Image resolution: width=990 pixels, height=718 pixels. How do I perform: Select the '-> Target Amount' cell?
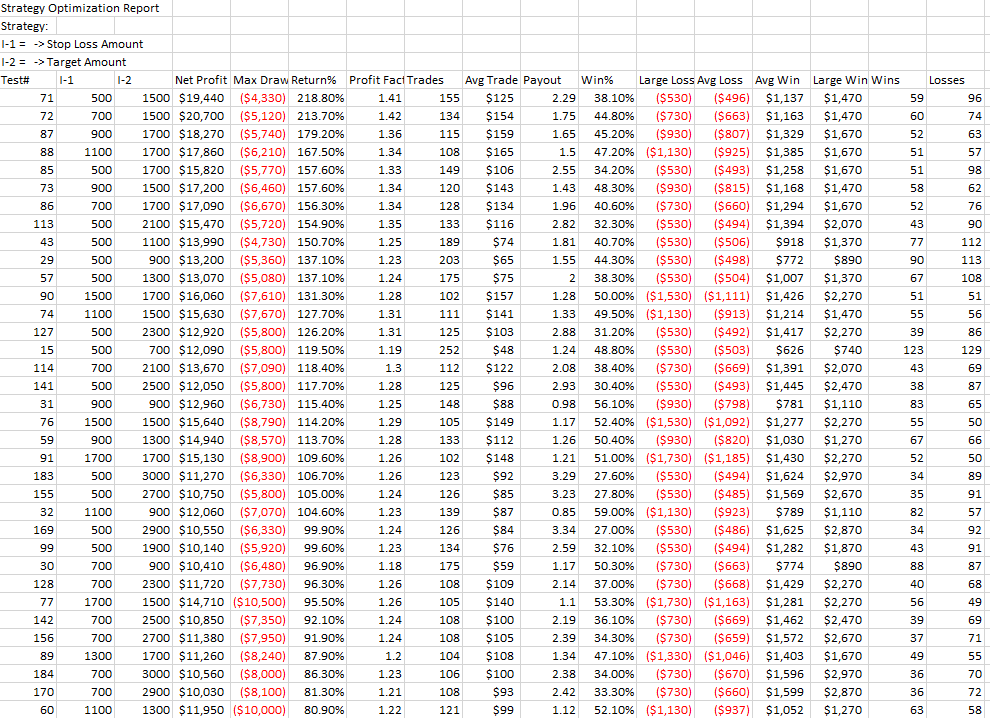point(80,62)
